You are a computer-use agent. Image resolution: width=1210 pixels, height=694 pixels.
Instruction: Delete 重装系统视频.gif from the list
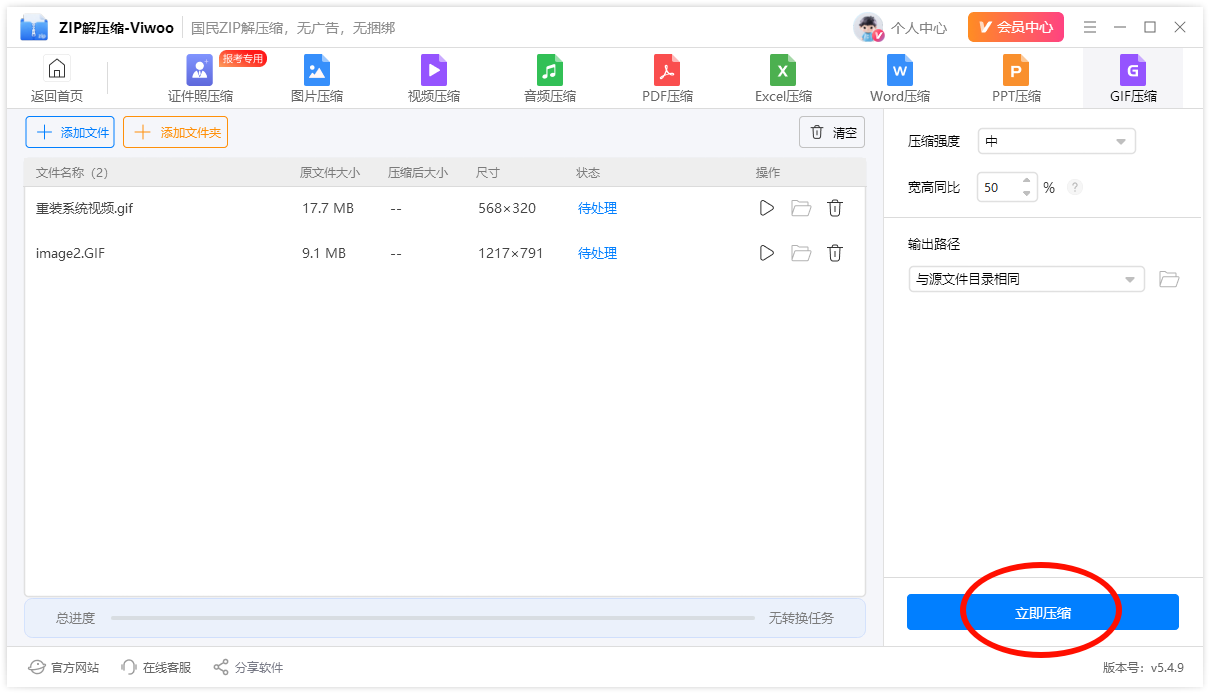(x=835, y=208)
